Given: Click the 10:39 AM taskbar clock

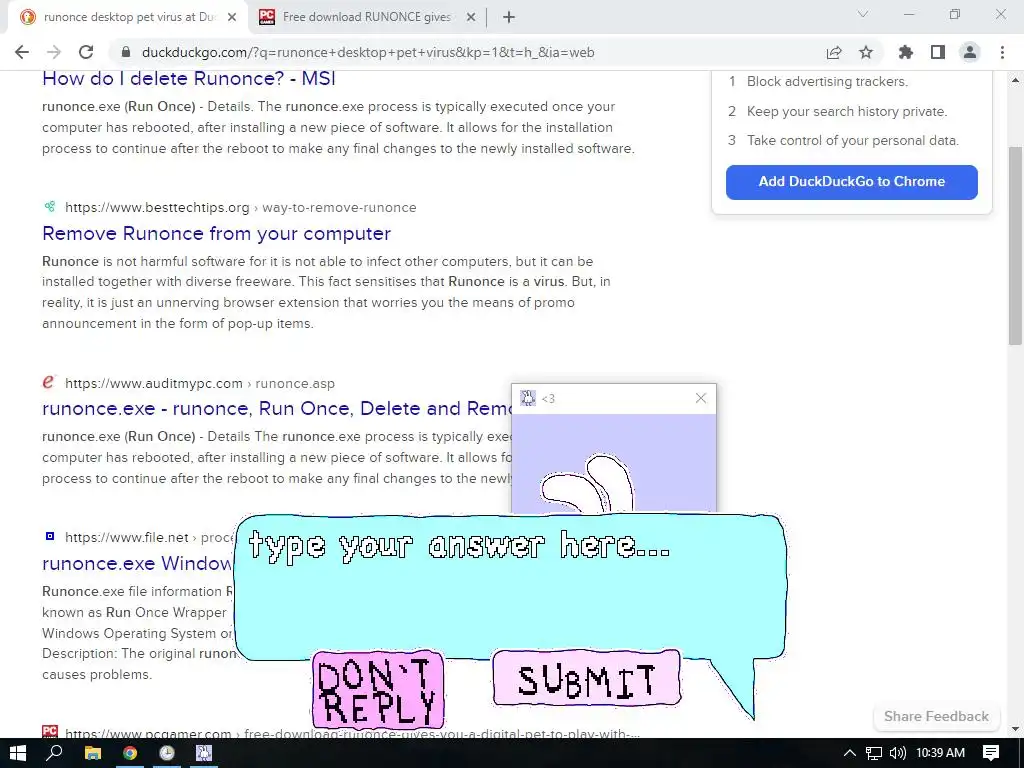Looking at the screenshot, I should point(940,753).
